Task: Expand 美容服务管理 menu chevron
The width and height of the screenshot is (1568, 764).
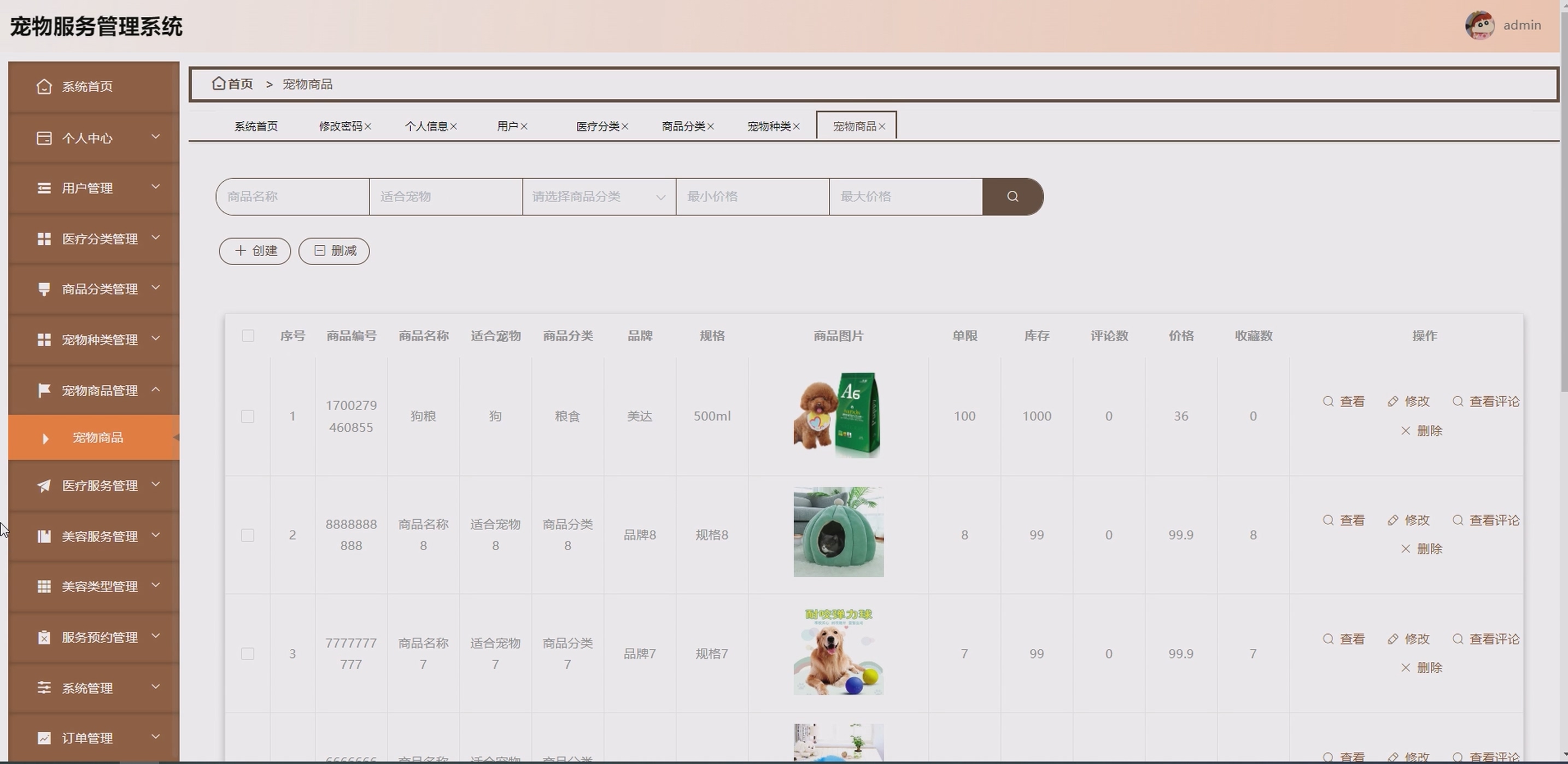Action: tap(156, 534)
